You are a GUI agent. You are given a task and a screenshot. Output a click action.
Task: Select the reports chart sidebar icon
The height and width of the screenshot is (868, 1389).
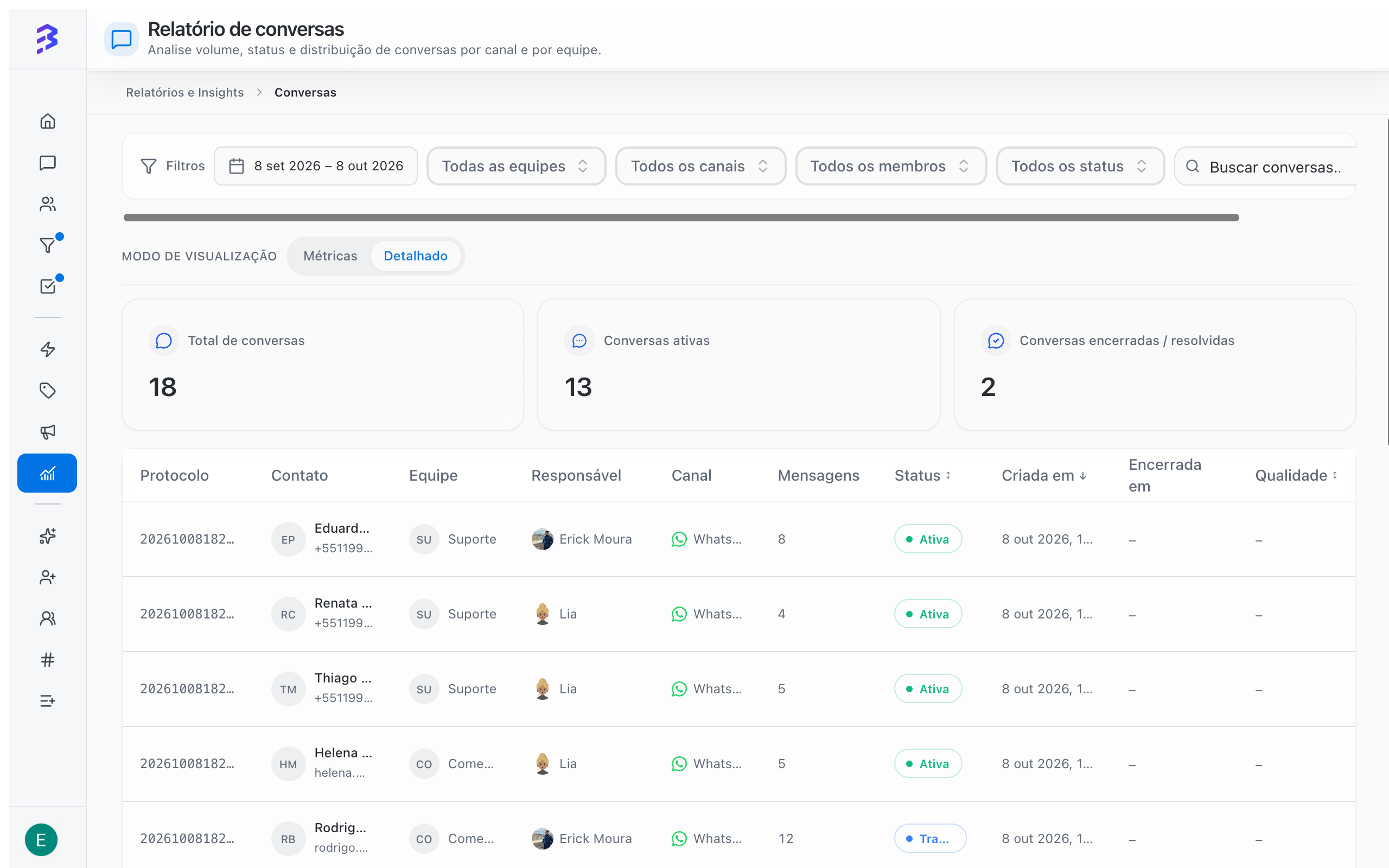[47, 473]
